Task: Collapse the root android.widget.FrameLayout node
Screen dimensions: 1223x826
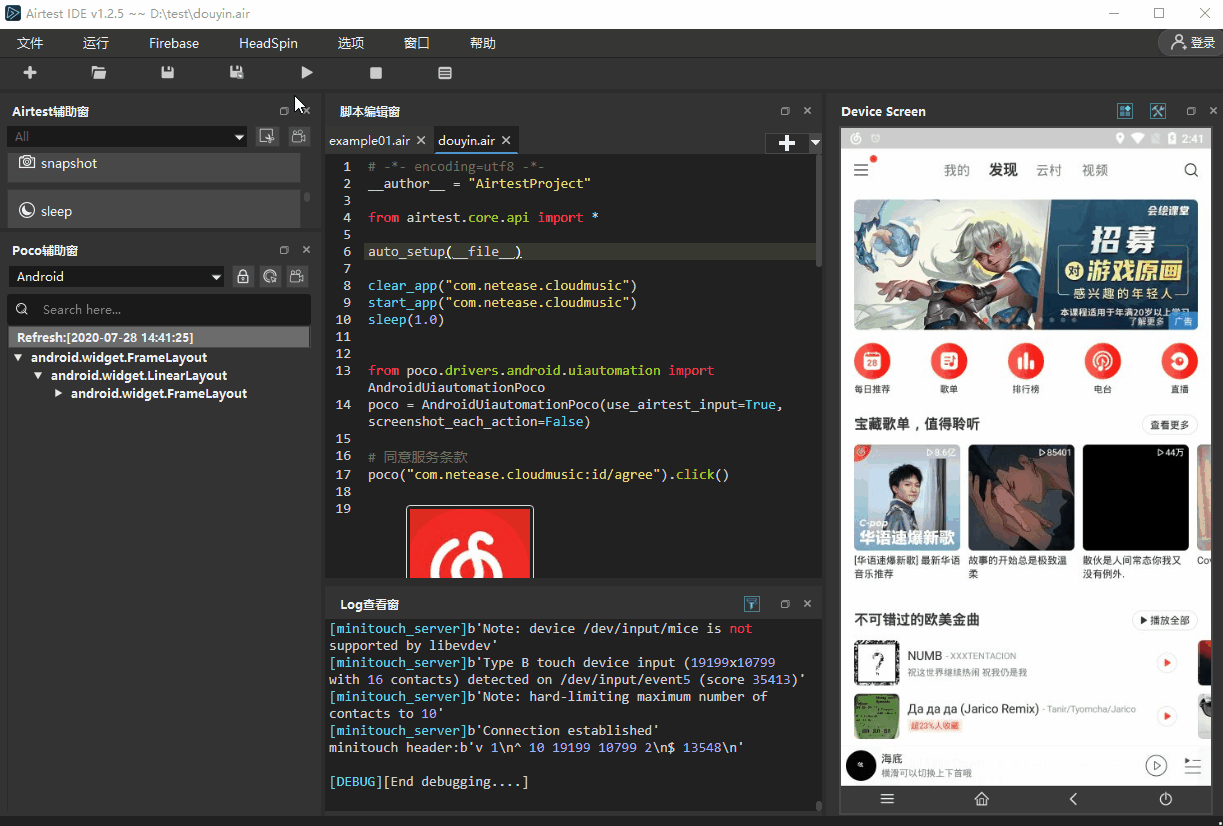Action: (x=19, y=357)
